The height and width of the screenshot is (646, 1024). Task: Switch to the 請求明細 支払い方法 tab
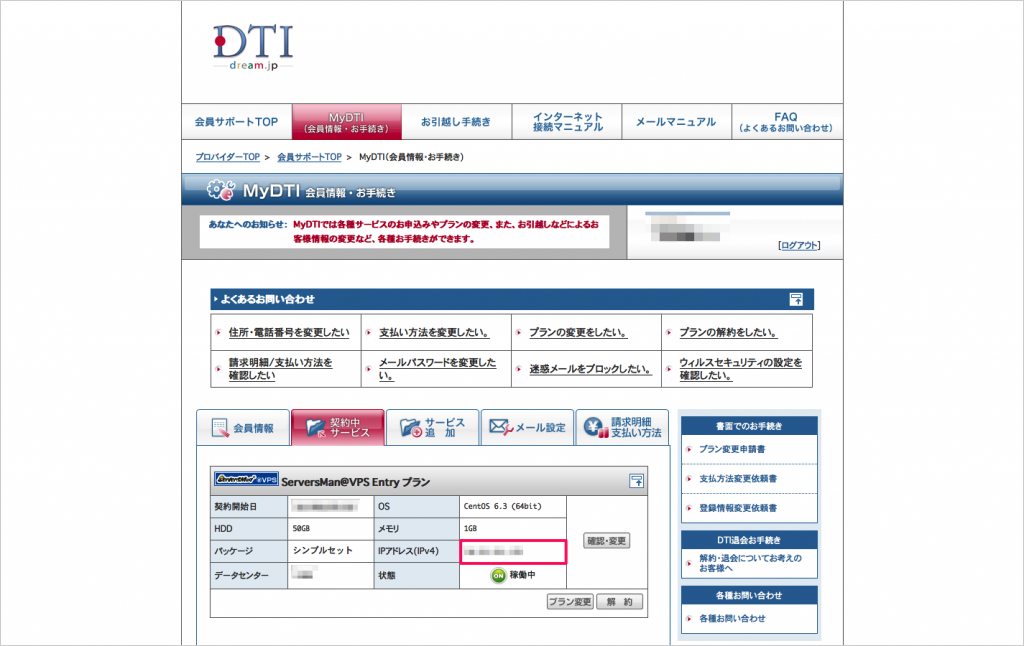tap(622, 428)
